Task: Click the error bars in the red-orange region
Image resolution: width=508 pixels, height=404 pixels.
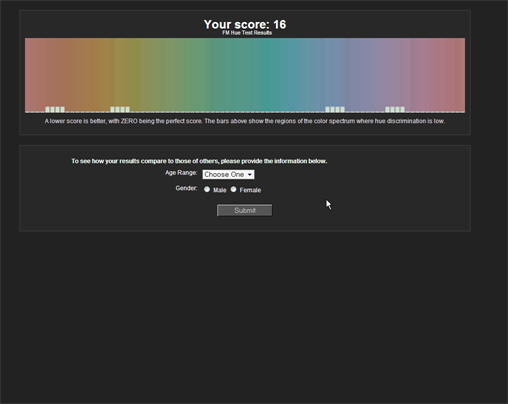Action: (x=55, y=109)
